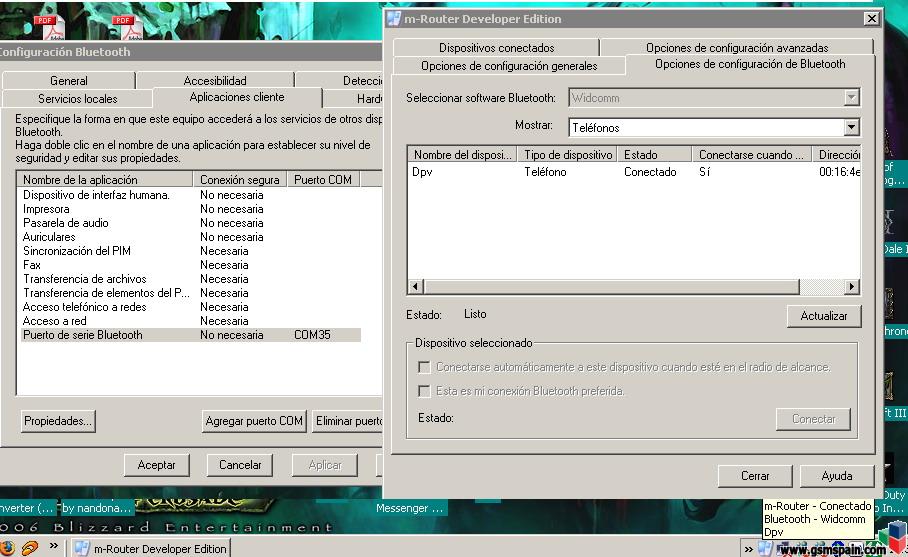Click the orange quick launch icon next to Firefox
This screenshot has height=557, width=908.
[x=31, y=548]
